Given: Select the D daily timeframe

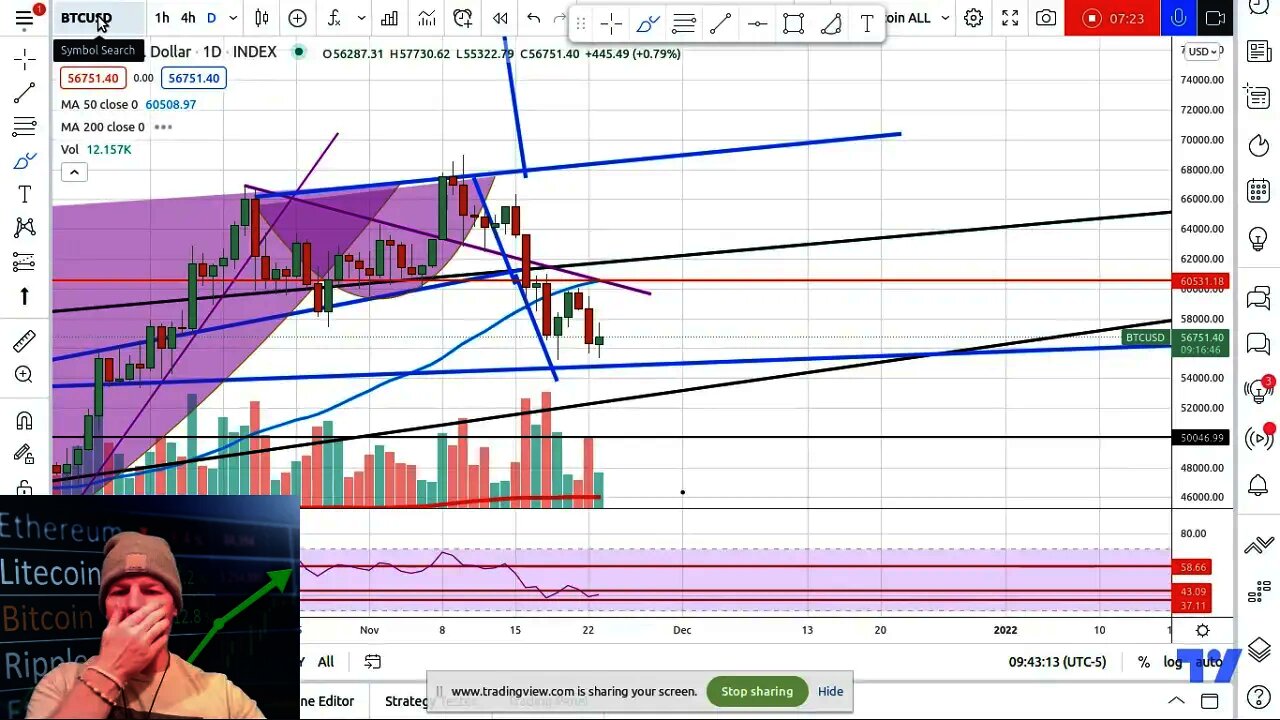Looking at the screenshot, I should [211, 18].
